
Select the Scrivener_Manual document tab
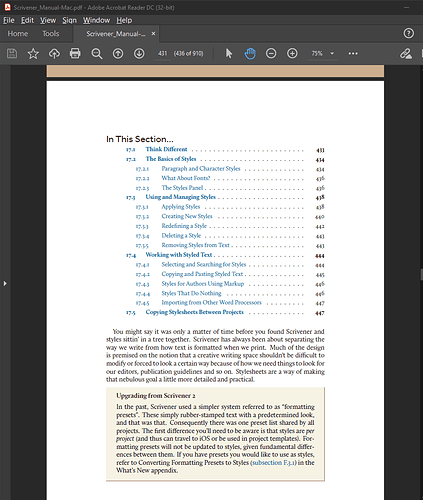115,34
